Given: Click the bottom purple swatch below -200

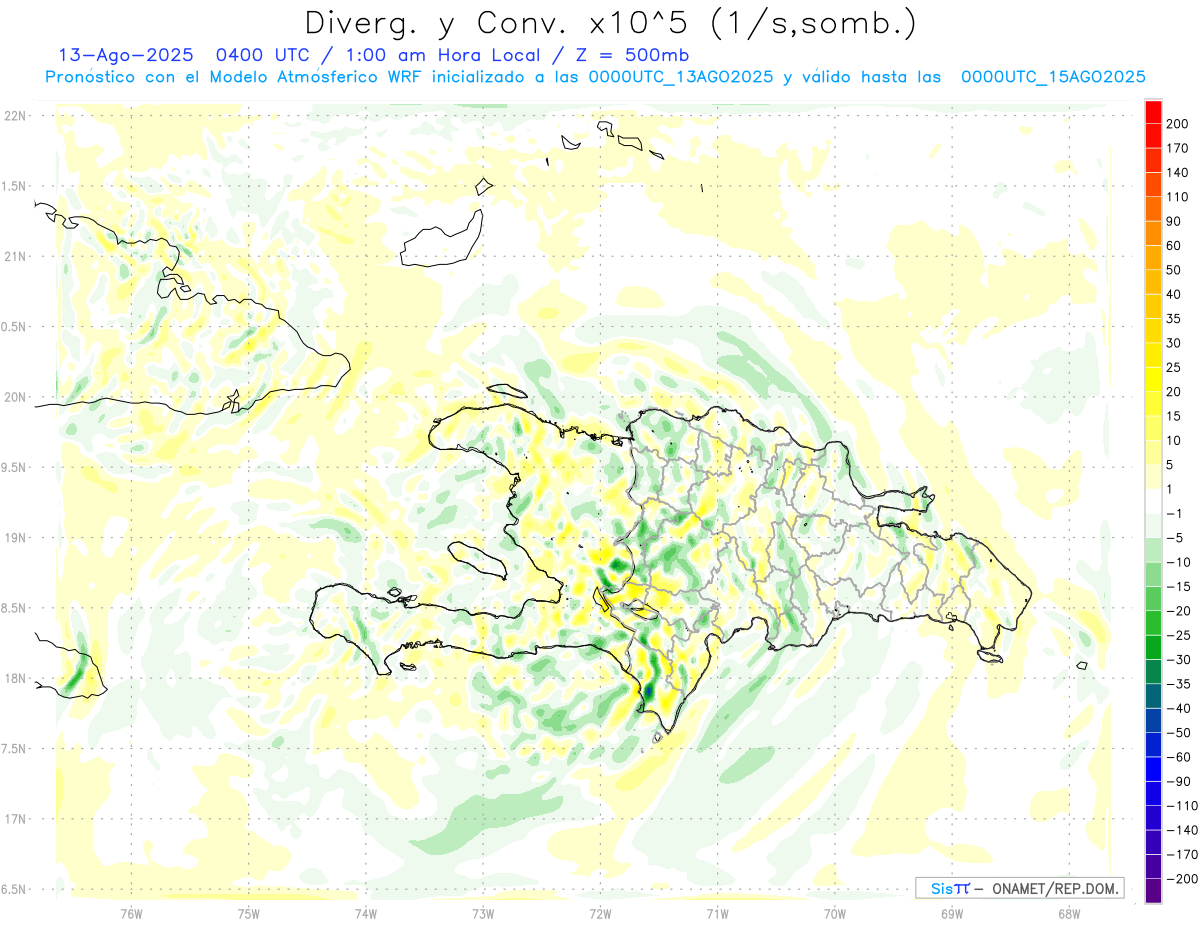Looking at the screenshot, I should (1153, 891).
